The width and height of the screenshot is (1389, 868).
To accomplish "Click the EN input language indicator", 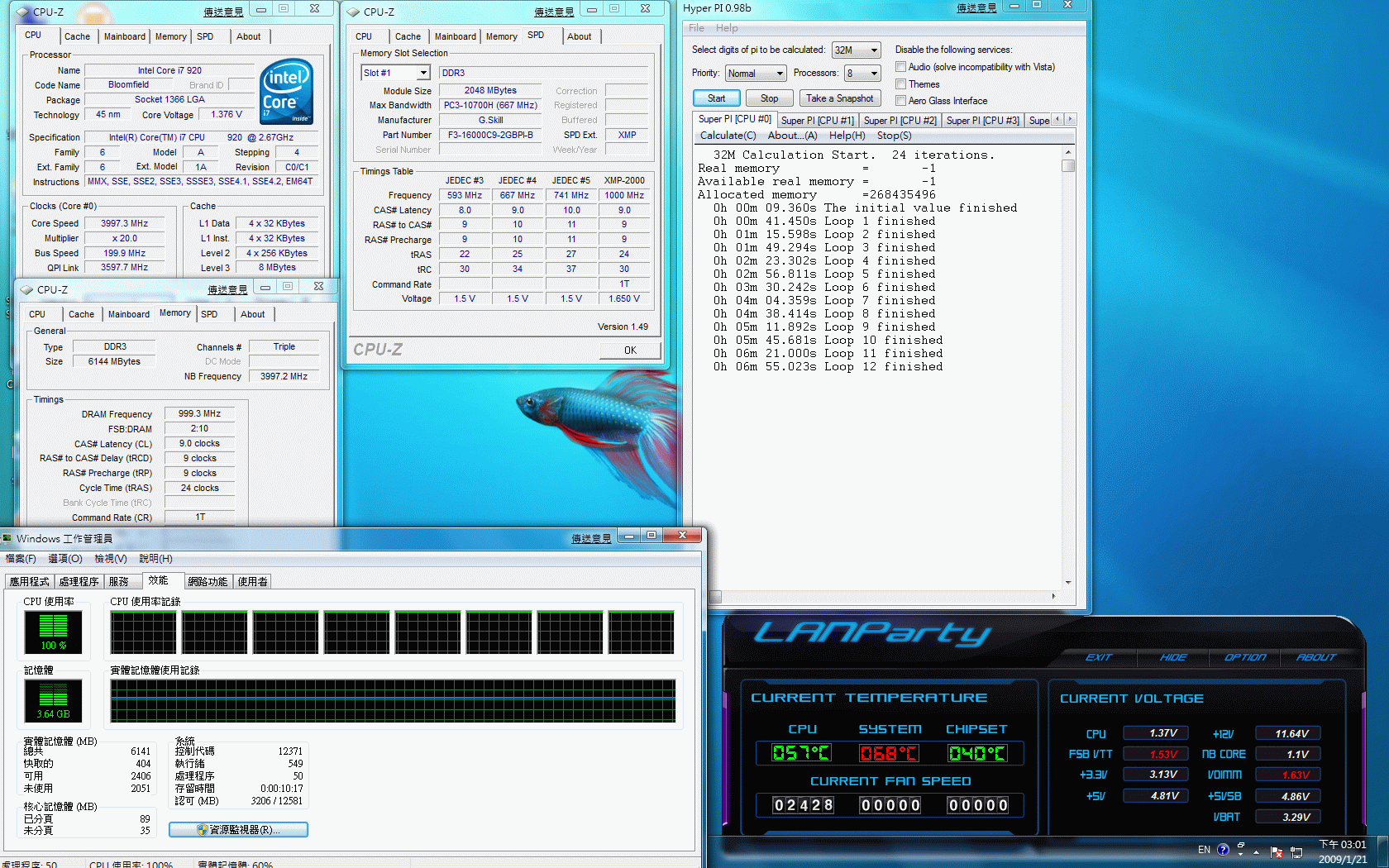I will [x=1204, y=850].
